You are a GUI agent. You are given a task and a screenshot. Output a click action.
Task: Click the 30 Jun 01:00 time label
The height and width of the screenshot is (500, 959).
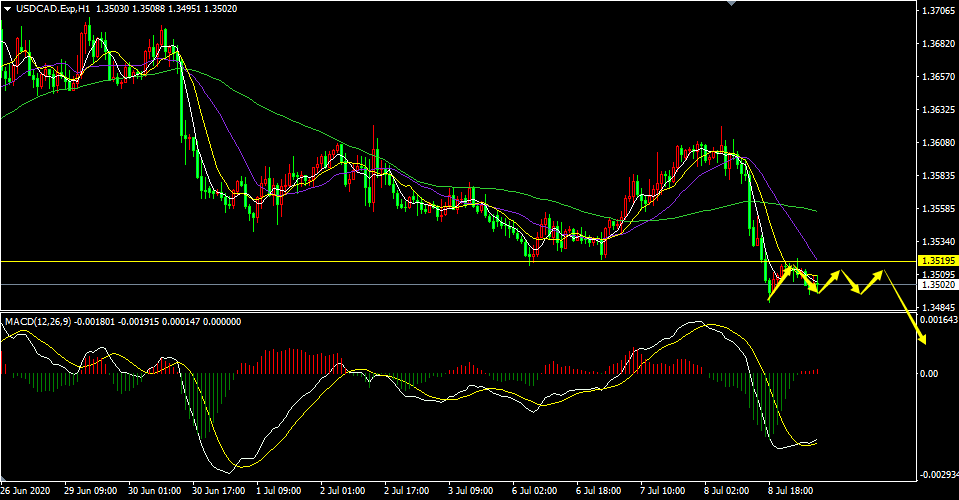(x=155, y=491)
